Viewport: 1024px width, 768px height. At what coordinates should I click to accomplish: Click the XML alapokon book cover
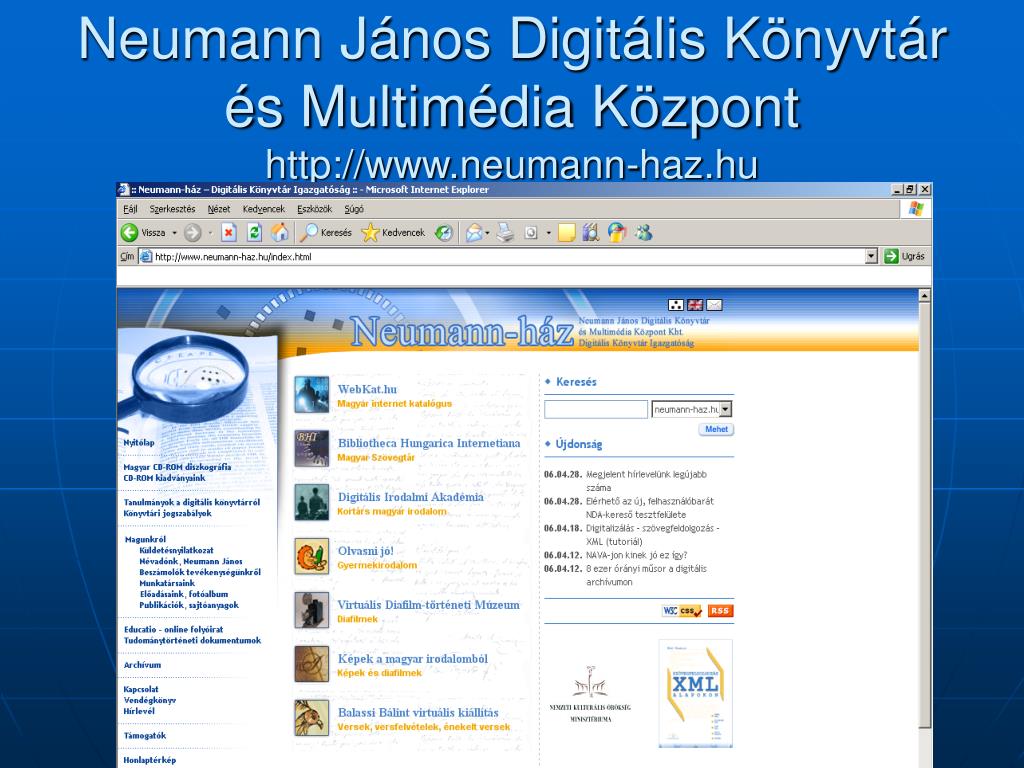point(696,694)
